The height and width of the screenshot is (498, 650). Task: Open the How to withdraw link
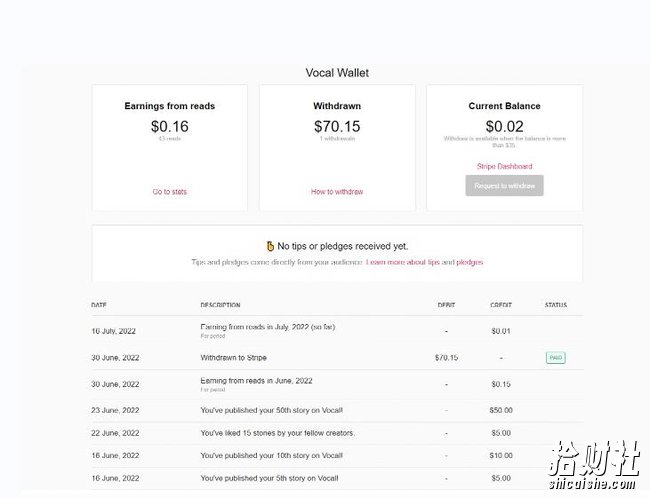pyautogui.click(x=337, y=192)
